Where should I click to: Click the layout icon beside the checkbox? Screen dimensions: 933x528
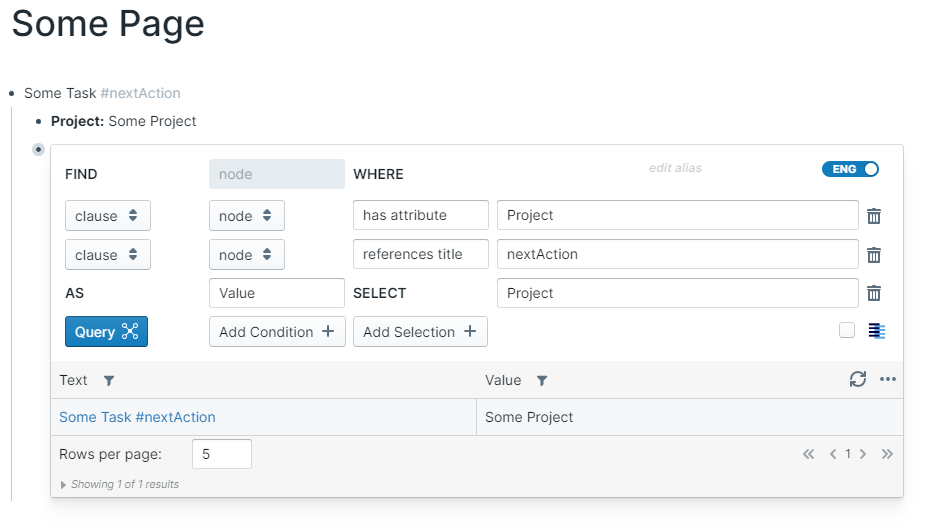(x=877, y=331)
